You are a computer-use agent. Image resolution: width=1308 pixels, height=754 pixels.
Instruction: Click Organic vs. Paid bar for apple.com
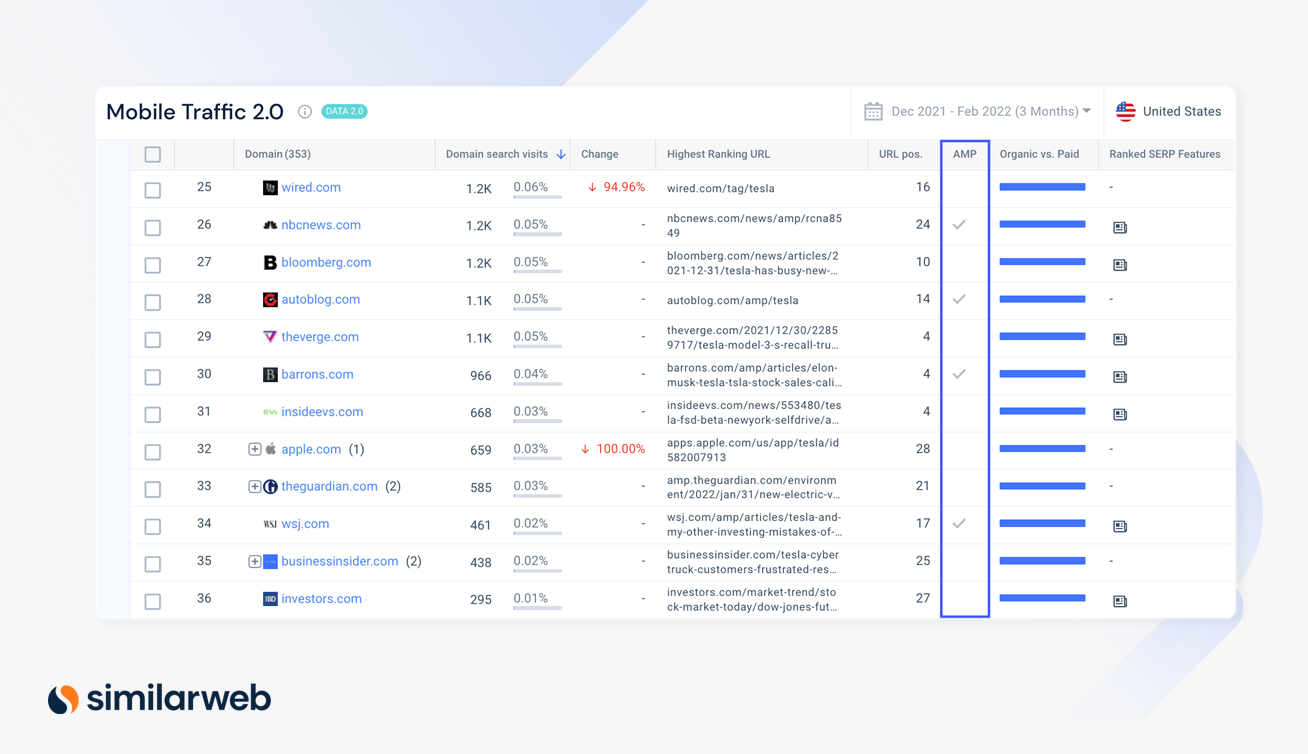pos(1042,449)
